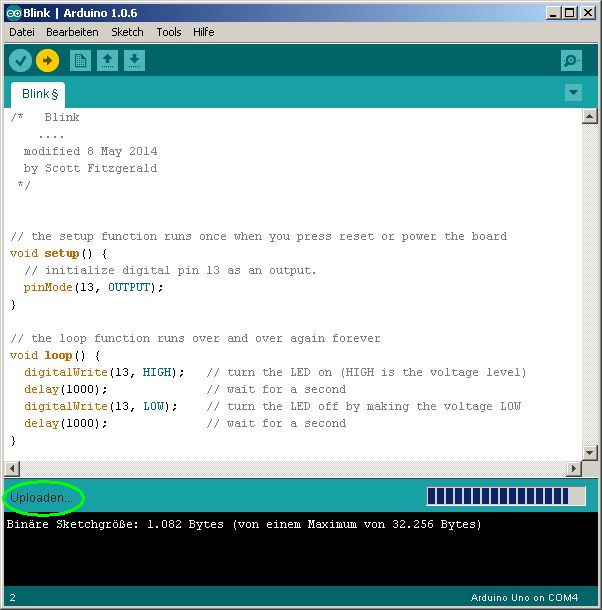
Task: Click the 'void loop() {' code line
Action: pyautogui.click(x=55, y=356)
